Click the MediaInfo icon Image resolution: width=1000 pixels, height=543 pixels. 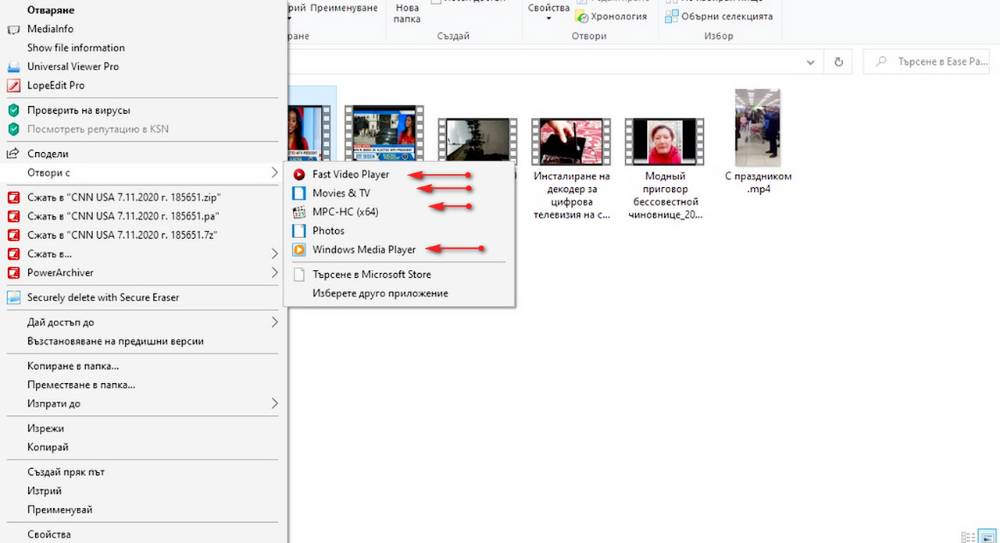pos(13,29)
